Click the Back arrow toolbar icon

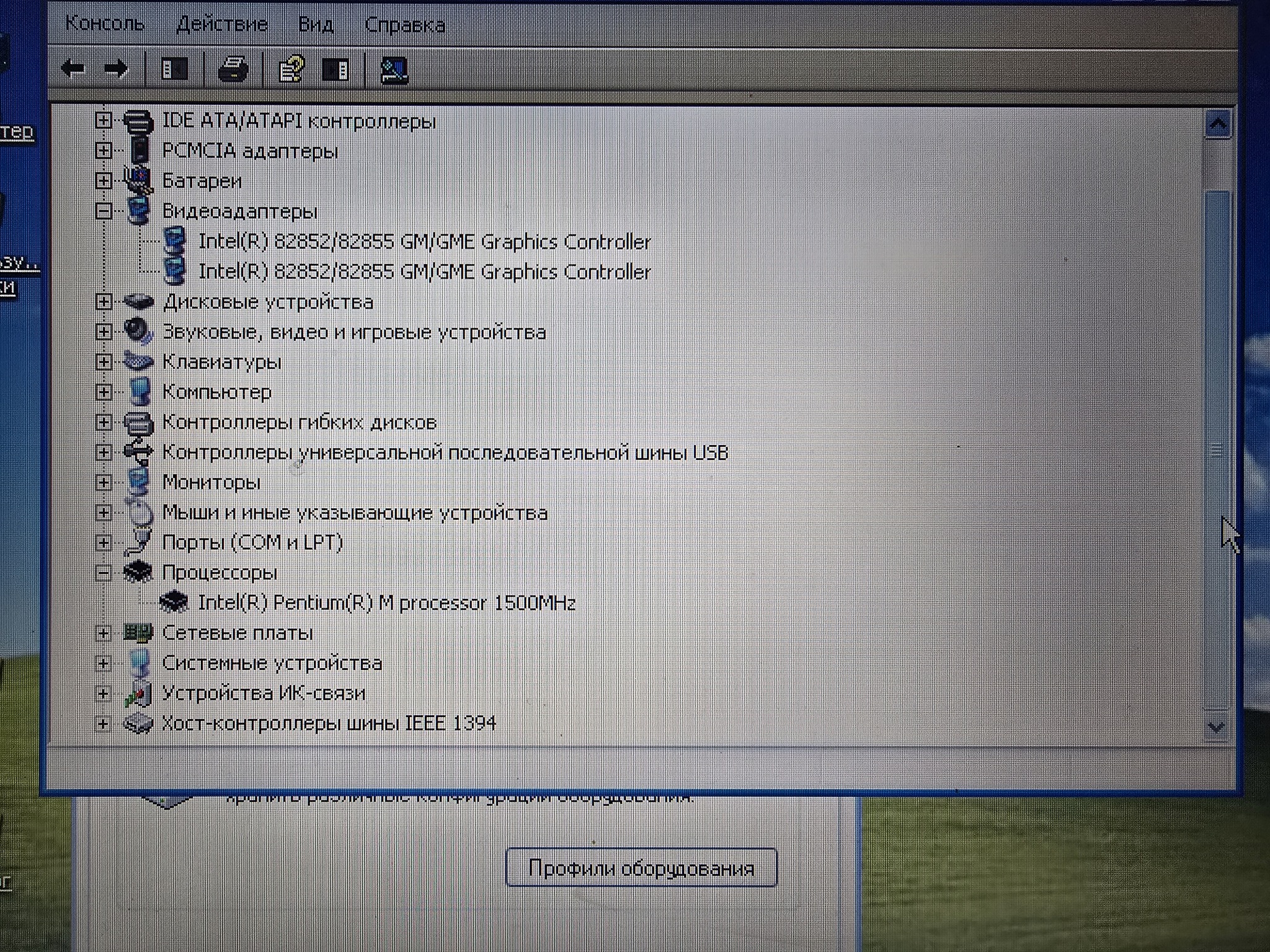(x=73, y=68)
